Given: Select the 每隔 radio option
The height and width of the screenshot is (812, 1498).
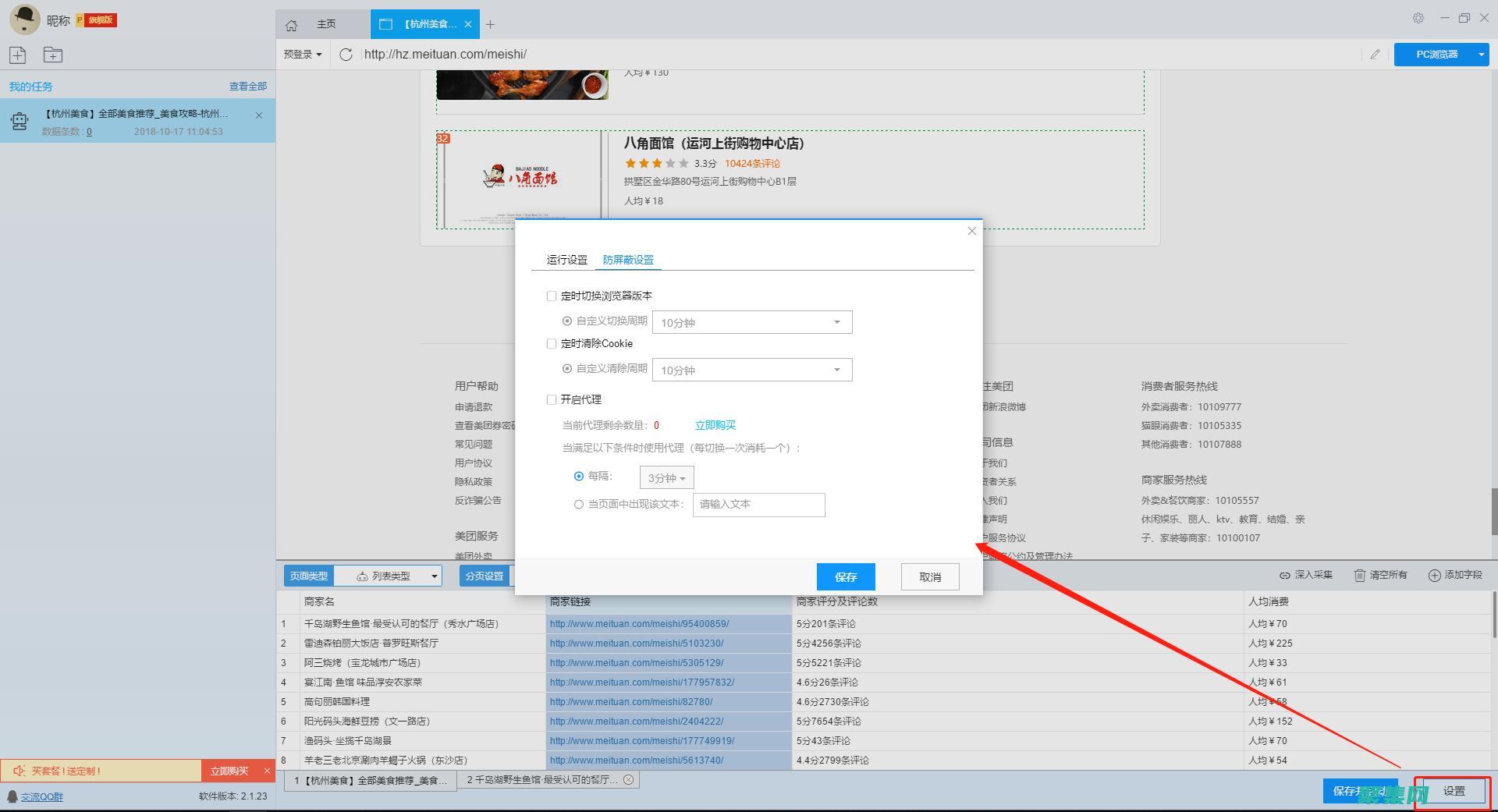Looking at the screenshot, I should pyautogui.click(x=579, y=476).
